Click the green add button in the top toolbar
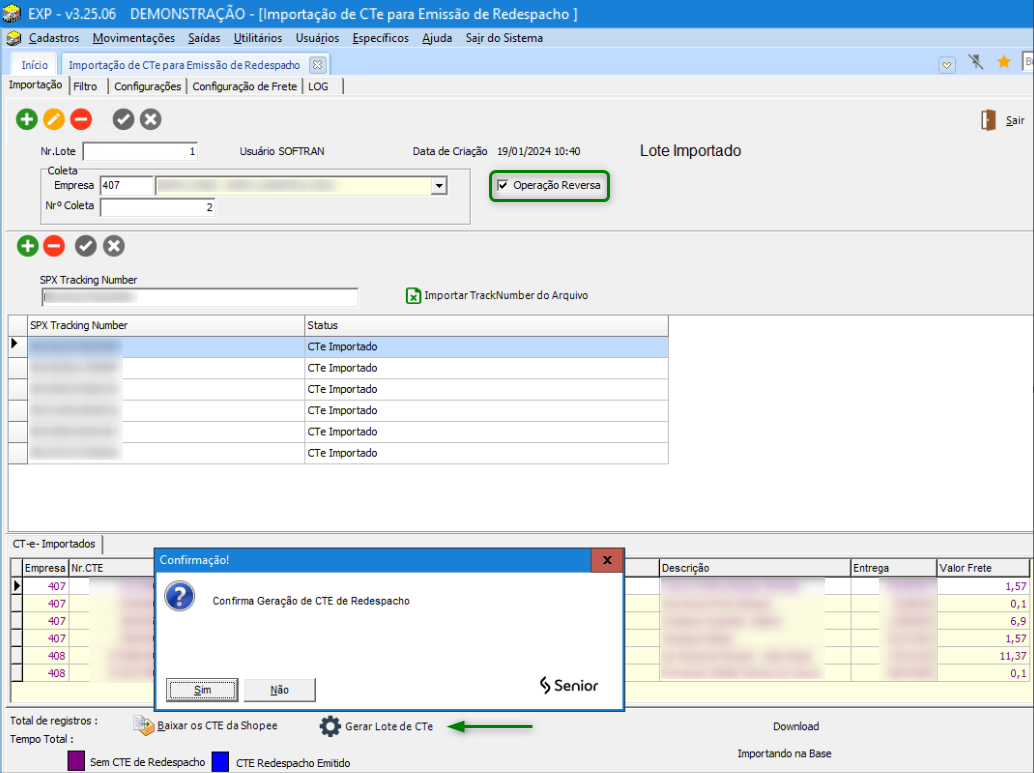 26,120
